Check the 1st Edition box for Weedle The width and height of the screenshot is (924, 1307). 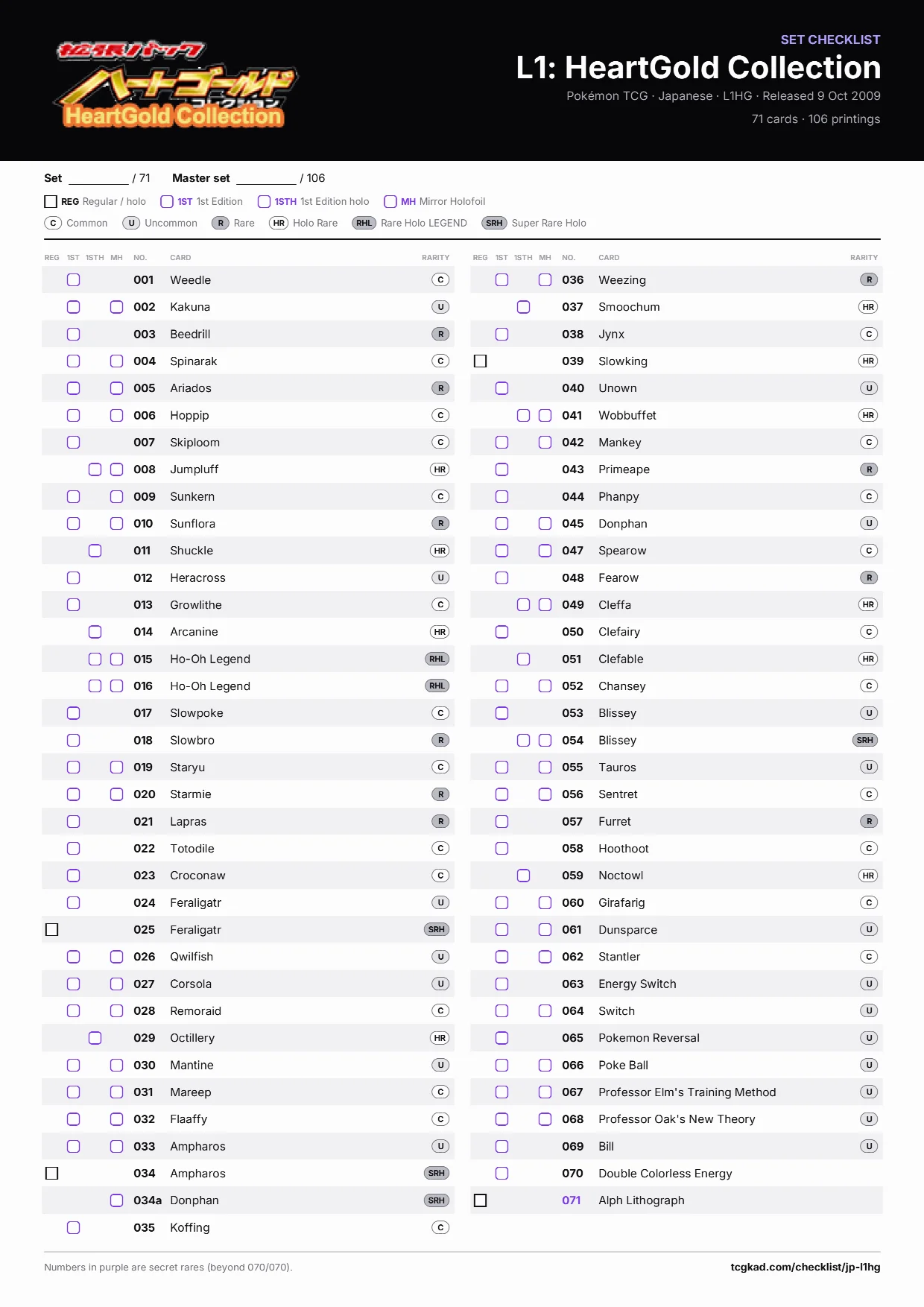click(x=74, y=279)
